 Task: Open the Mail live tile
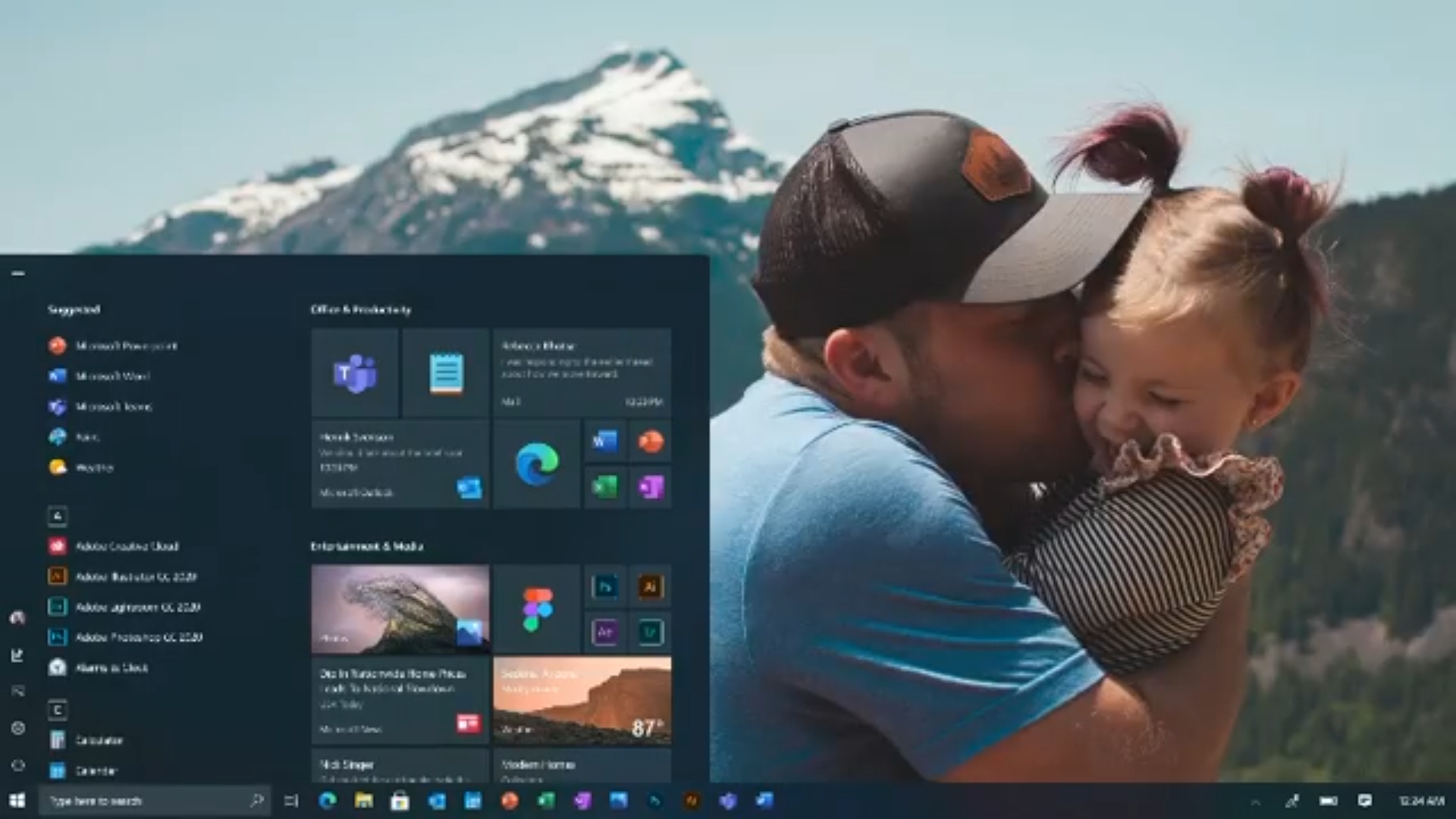click(582, 372)
